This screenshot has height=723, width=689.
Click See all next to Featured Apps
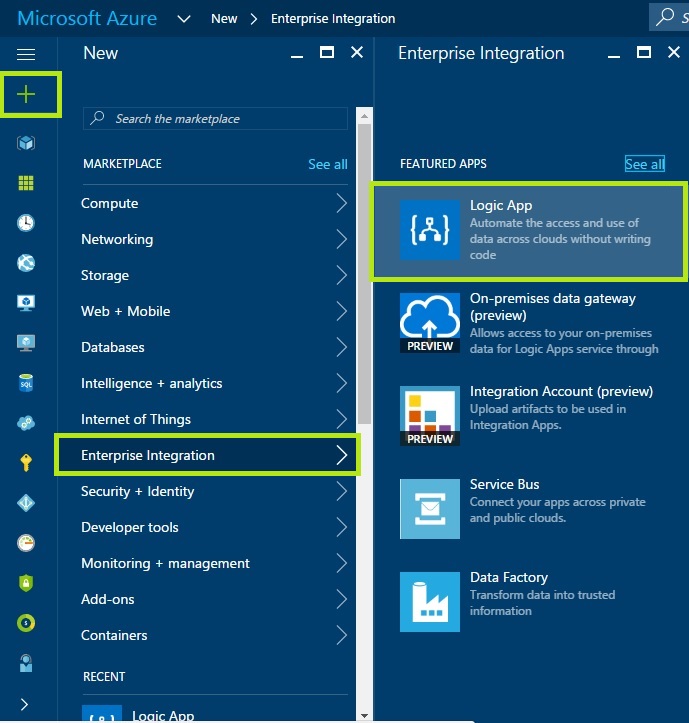(644, 164)
